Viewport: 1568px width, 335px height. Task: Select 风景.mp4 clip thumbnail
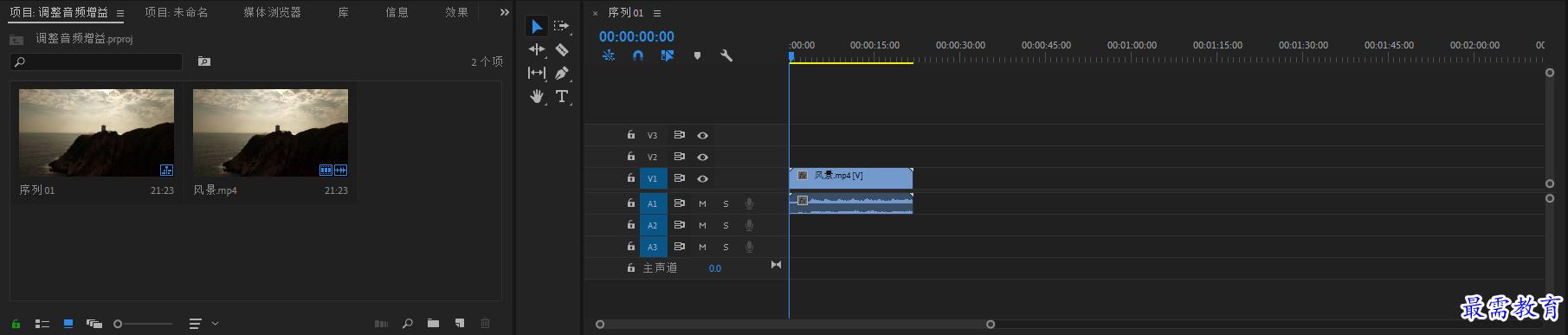tap(270, 132)
